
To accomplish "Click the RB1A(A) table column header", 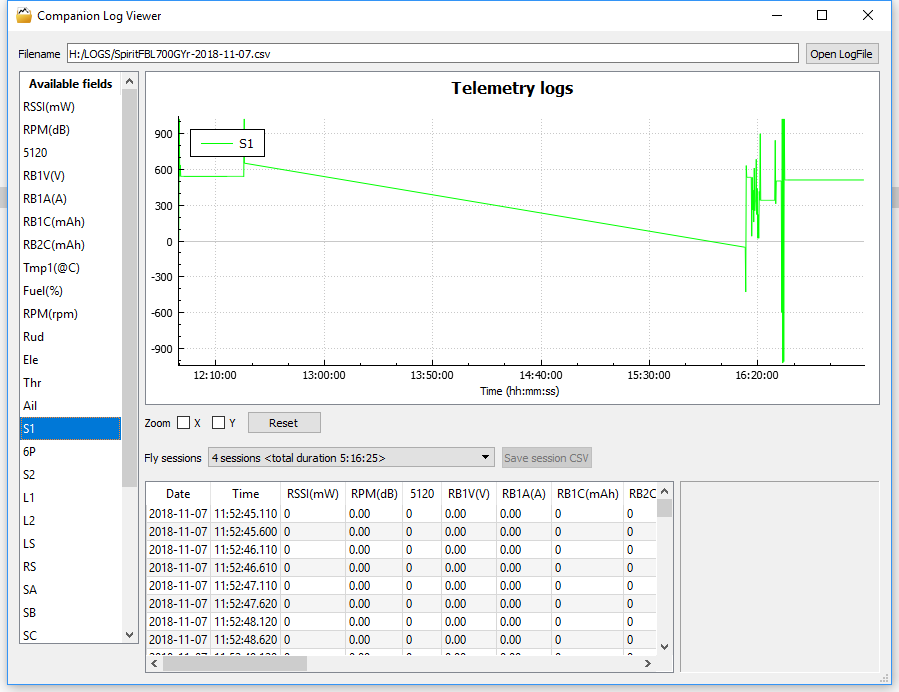I will pyautogui.click(x=524, y=493).
